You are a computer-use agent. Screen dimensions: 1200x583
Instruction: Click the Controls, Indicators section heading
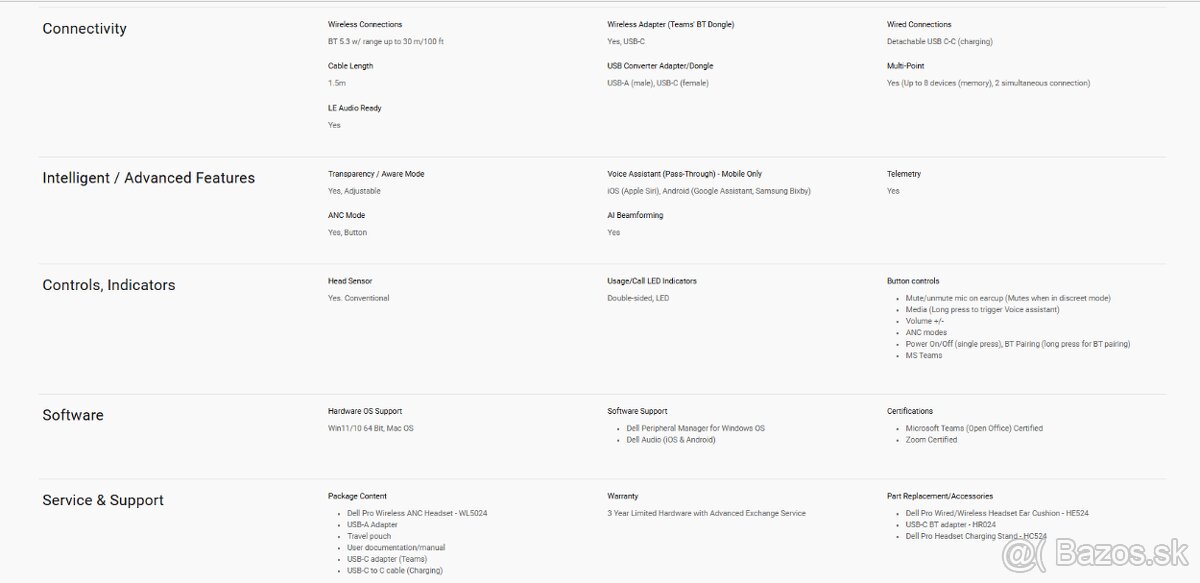pos(108,285)
